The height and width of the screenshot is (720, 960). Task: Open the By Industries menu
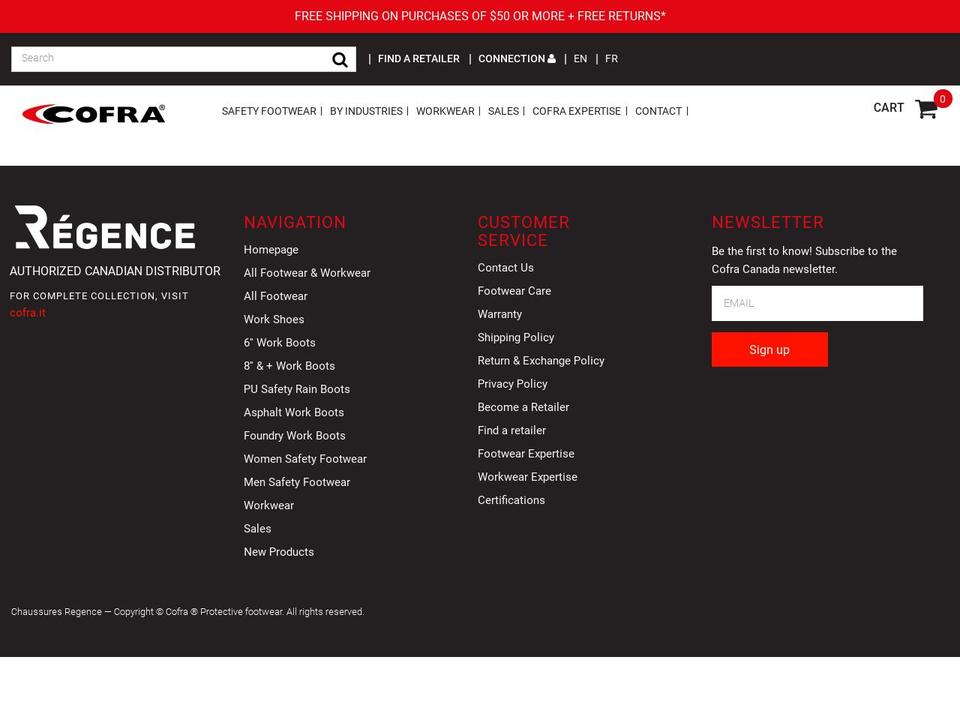[366, 111]
